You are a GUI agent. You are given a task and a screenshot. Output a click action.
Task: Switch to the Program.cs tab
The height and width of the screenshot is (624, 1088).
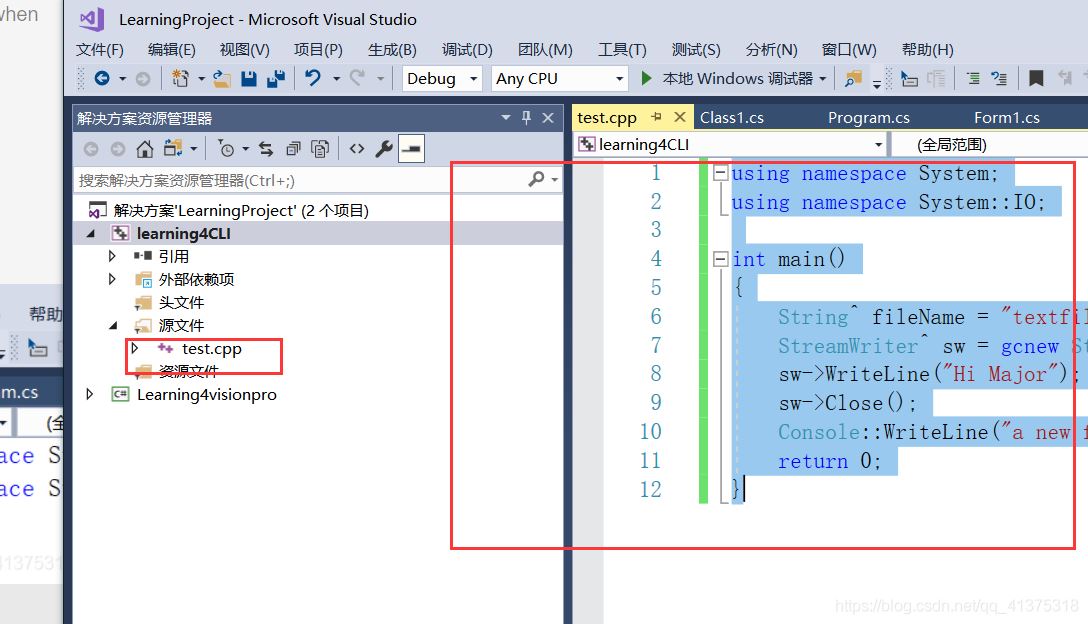(x=868, y=118)
